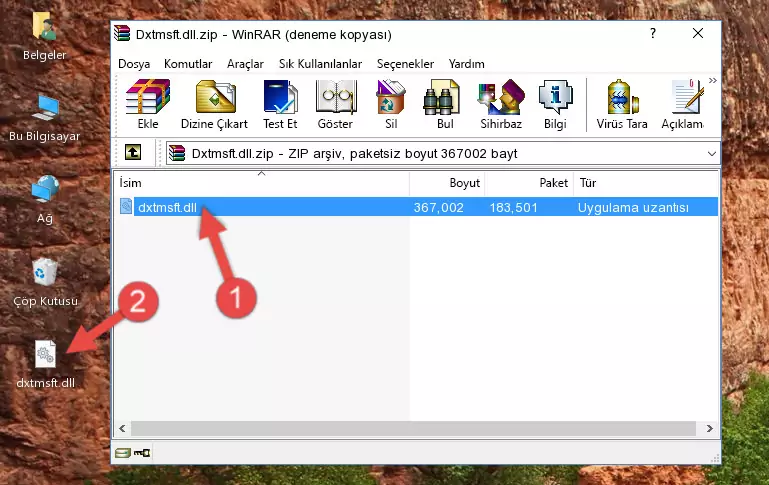Click the Ekle (Add) toolbar icon

click(148, 97)
